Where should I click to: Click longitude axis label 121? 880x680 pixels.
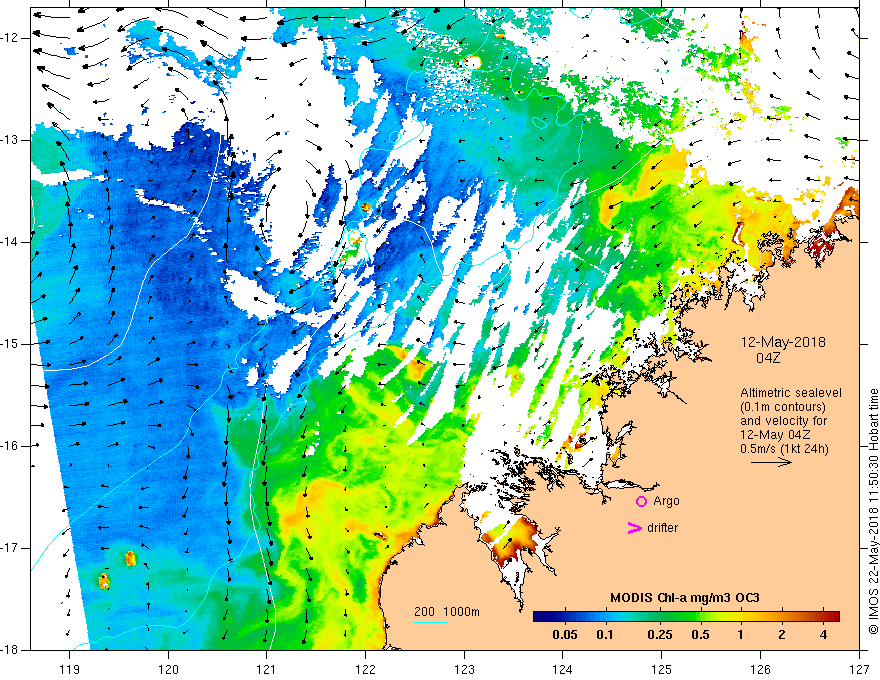(267, 669)
